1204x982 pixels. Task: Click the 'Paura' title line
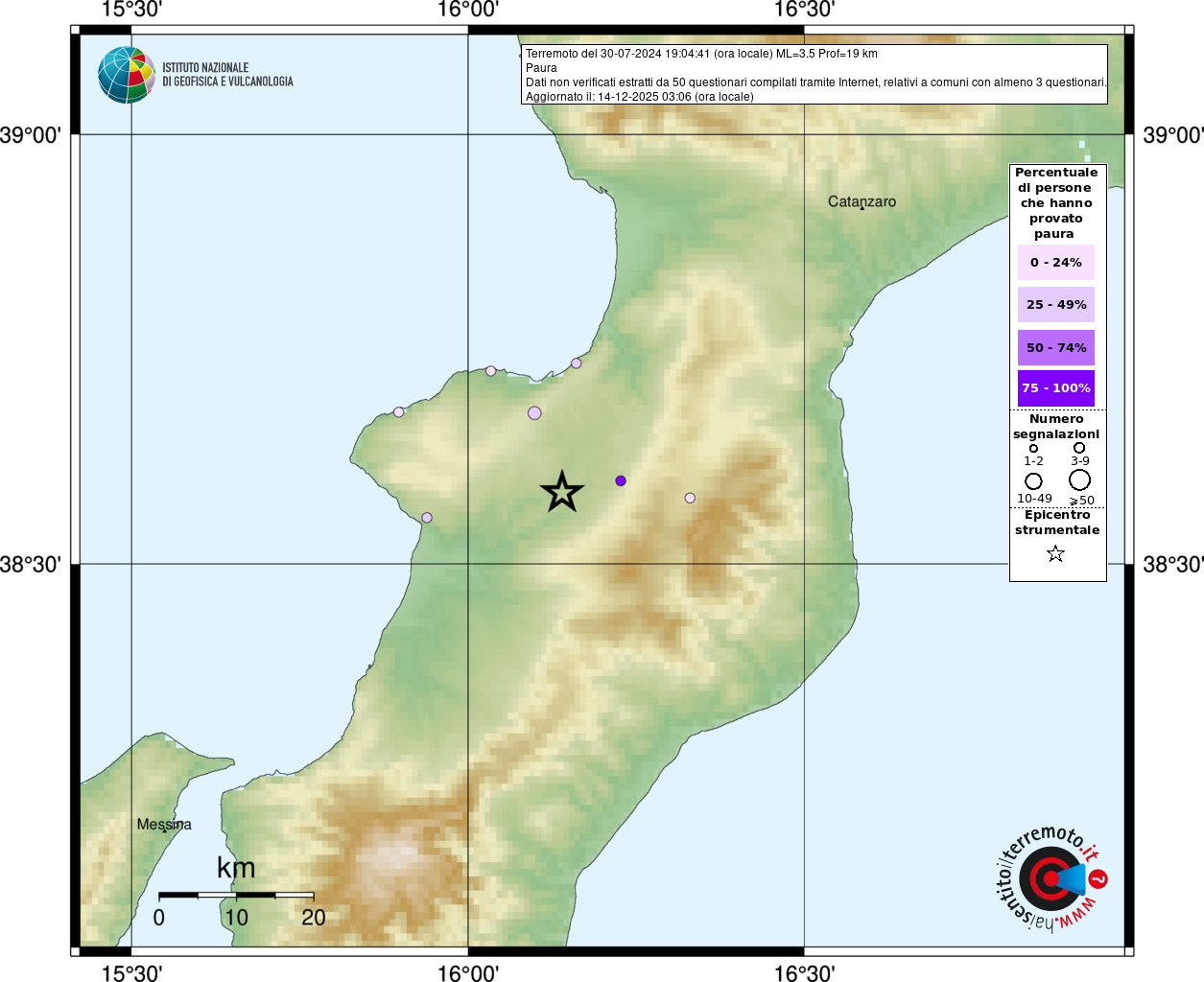point(541,68)
